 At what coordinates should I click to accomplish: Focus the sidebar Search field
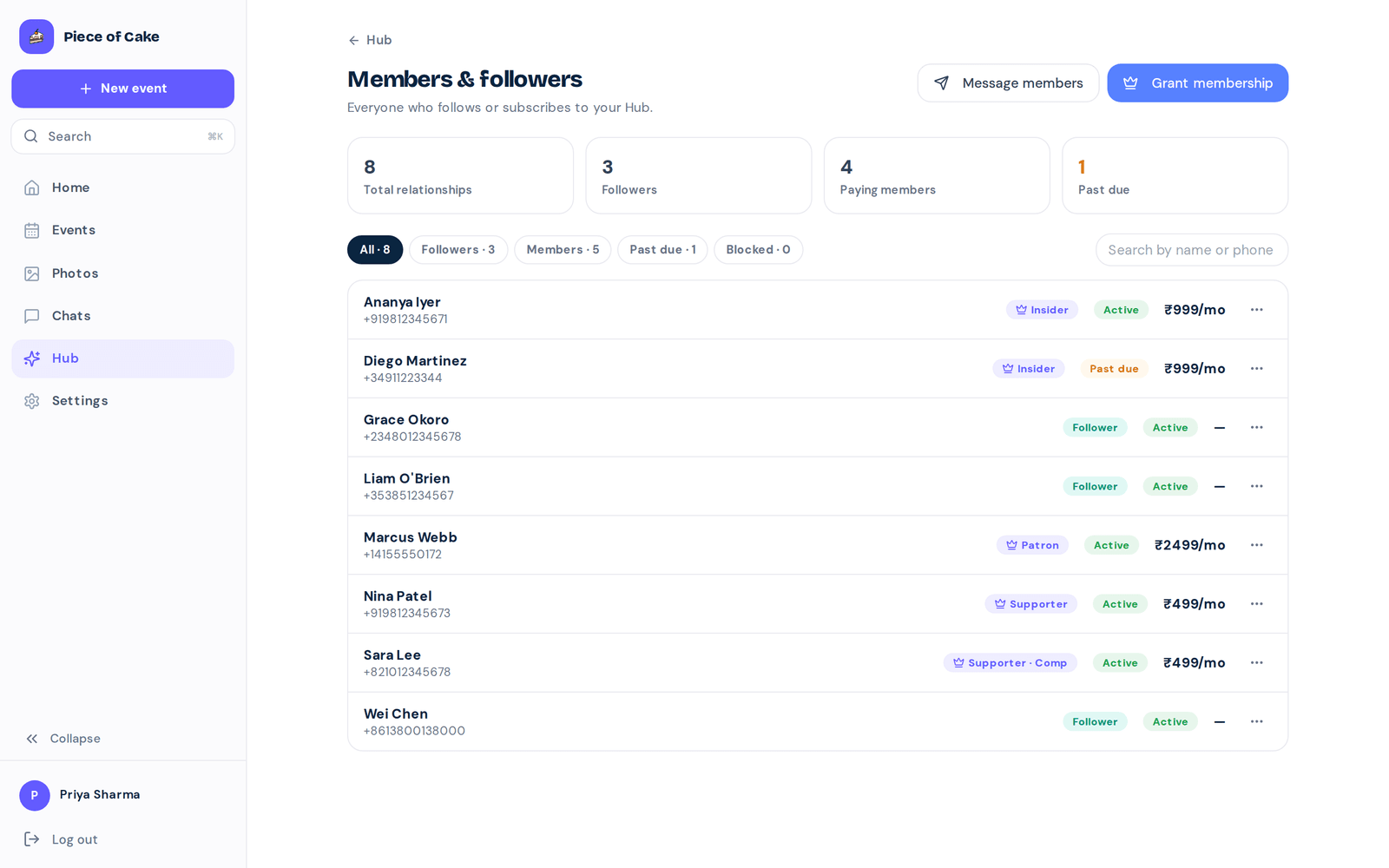point(122,136)
